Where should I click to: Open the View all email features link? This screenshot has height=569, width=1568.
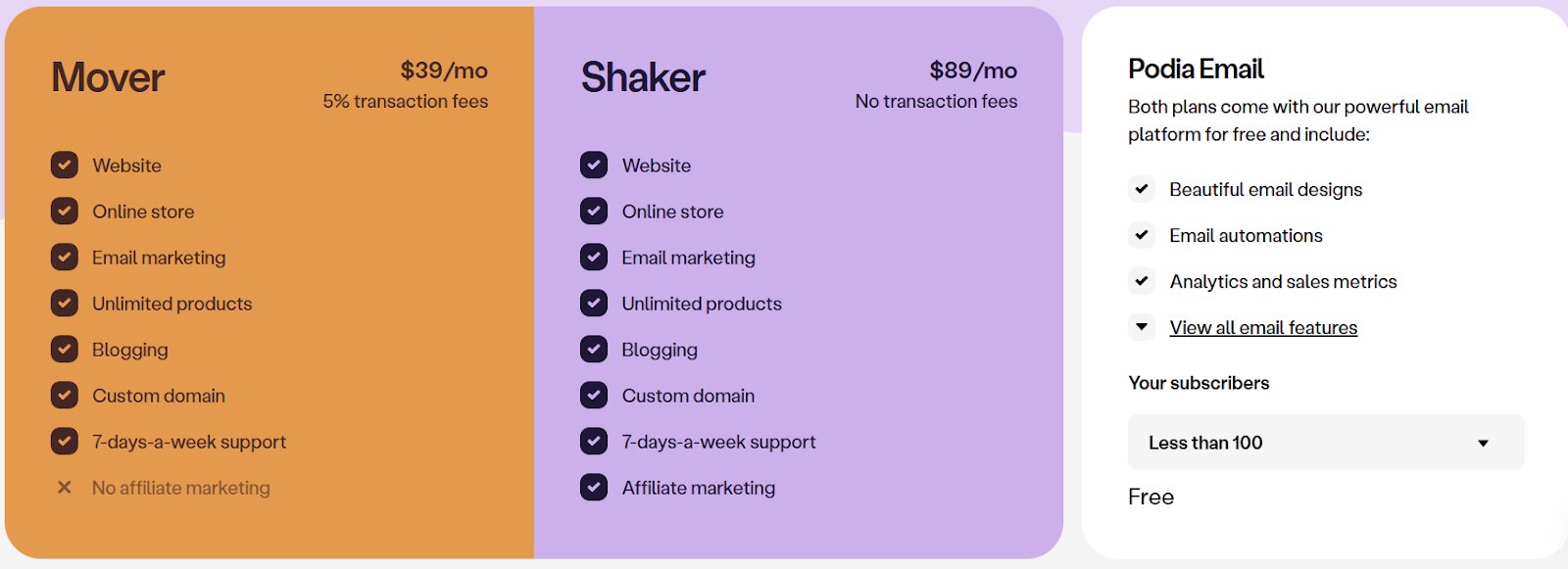(1263, 328)
